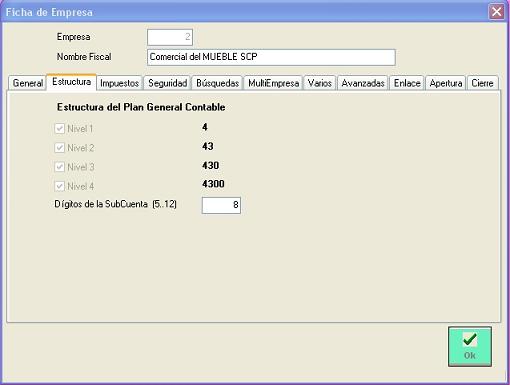Open the Cierre tab
The image size is (510, 385).
pos(482,83)
